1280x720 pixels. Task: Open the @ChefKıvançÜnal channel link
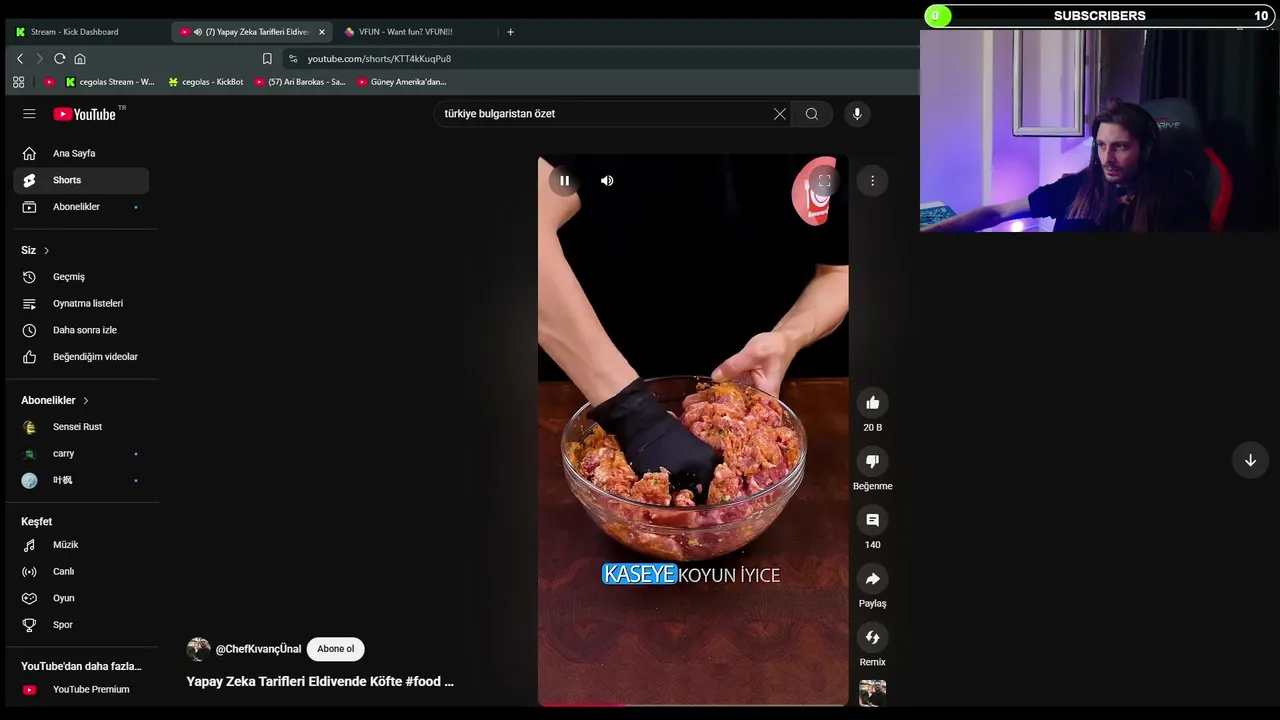click(258, 649)
